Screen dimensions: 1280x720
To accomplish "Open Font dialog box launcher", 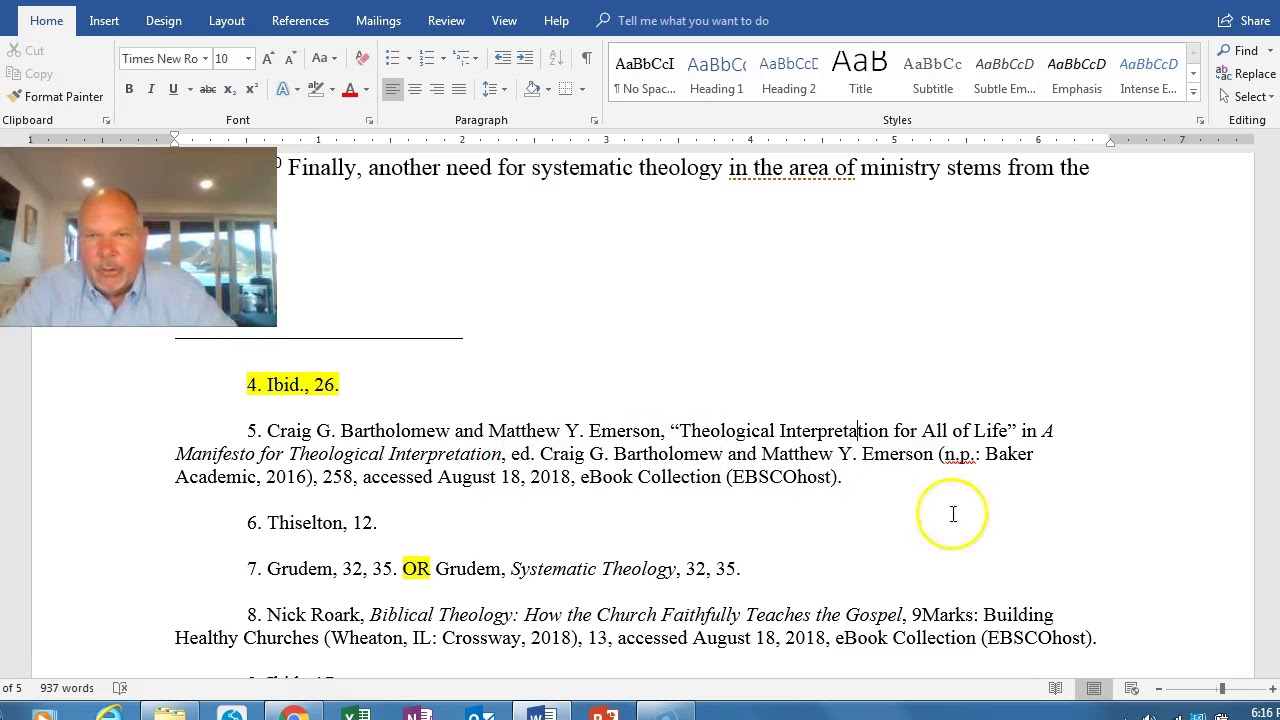I will pyautogui.click(x=369, y=121).
